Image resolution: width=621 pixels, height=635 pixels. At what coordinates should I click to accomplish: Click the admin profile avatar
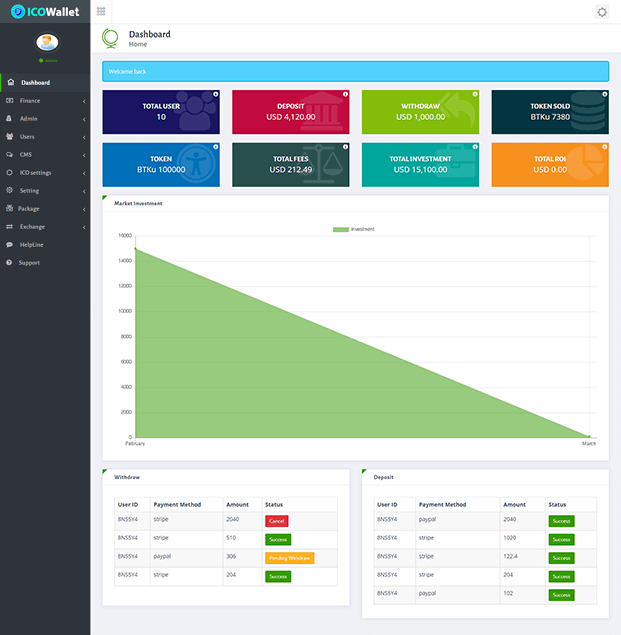(x=47, y=43)
